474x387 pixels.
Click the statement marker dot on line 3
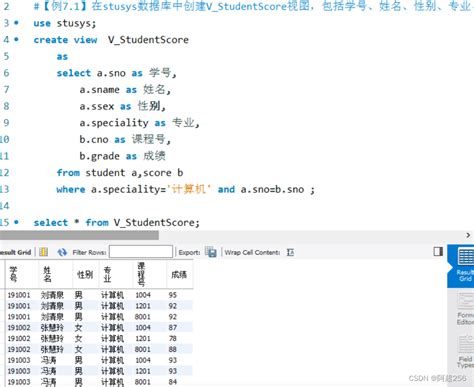pyautogui.click(x=16, y=23)
